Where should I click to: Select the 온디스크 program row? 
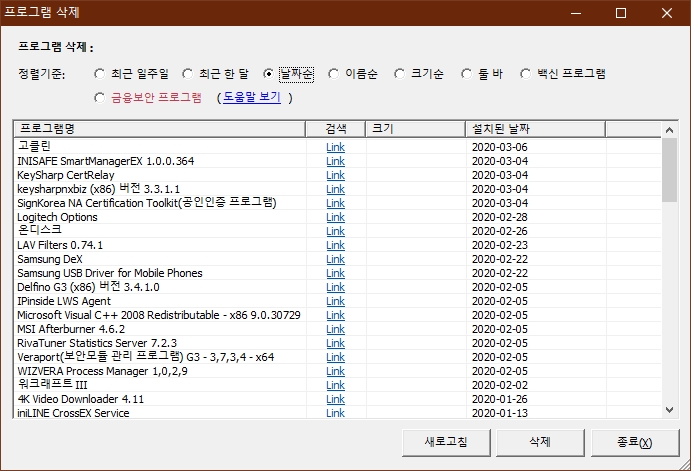337,231
